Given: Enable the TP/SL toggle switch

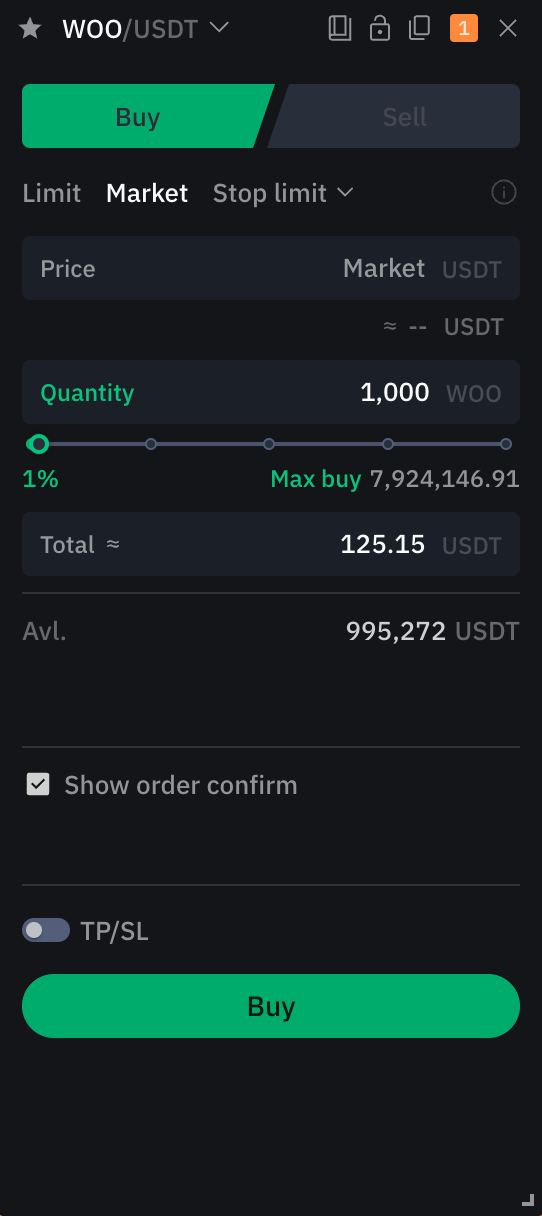Looking at the screenshot, I should point(46,930).
